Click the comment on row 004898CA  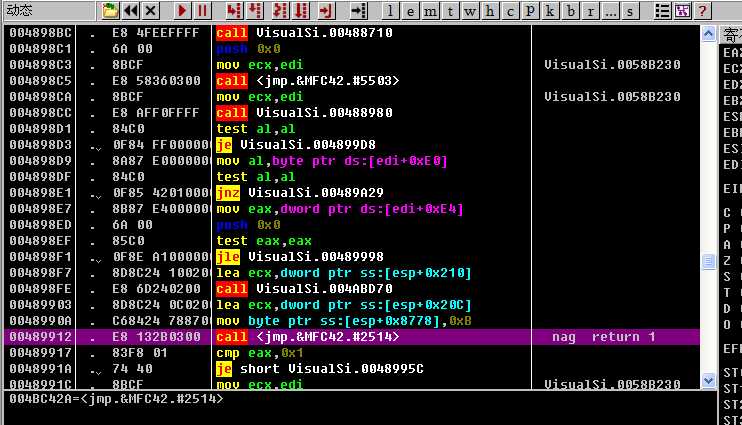pos(612,97)
